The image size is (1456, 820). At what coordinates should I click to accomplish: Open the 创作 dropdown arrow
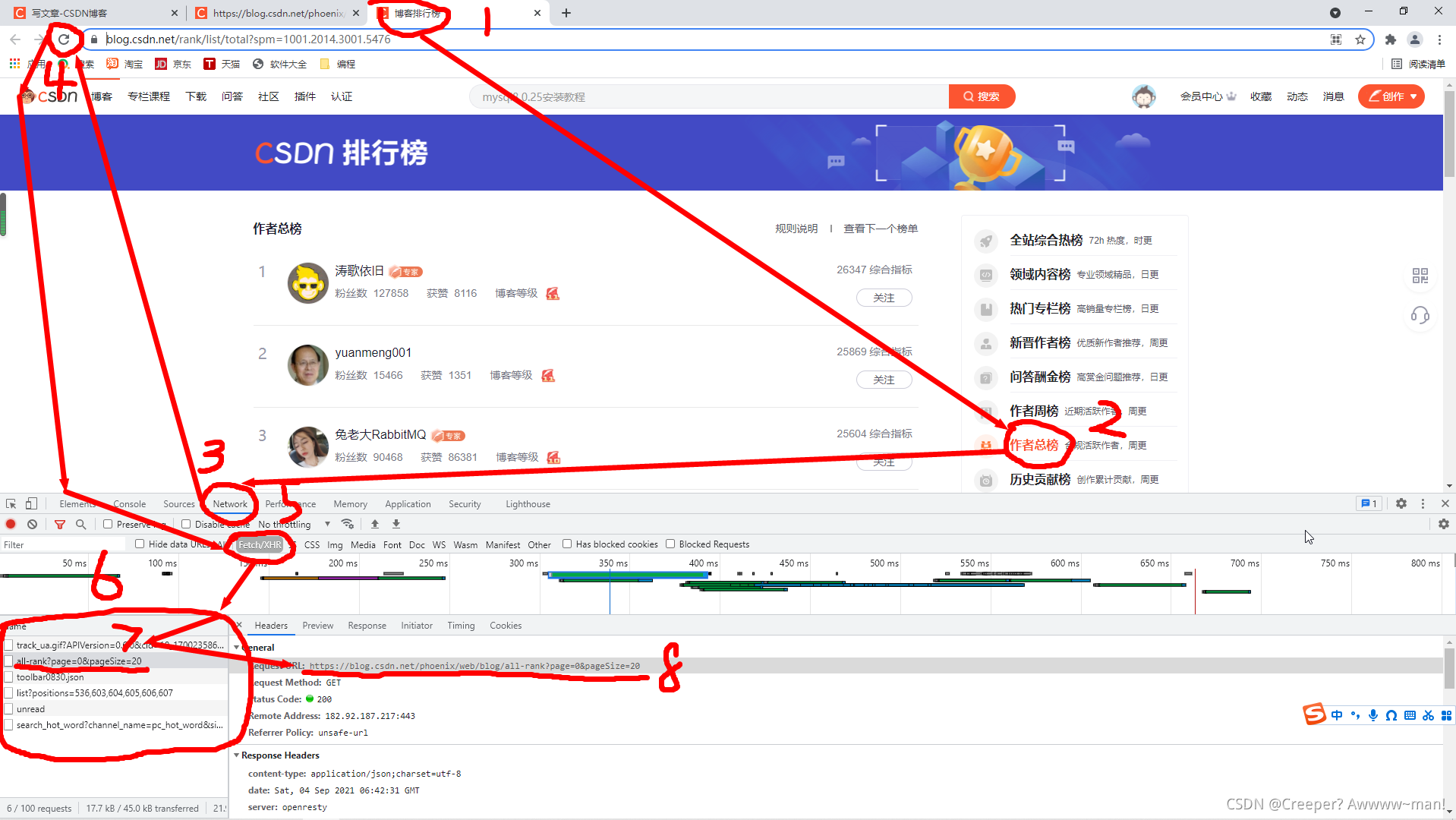(1413, 96)
